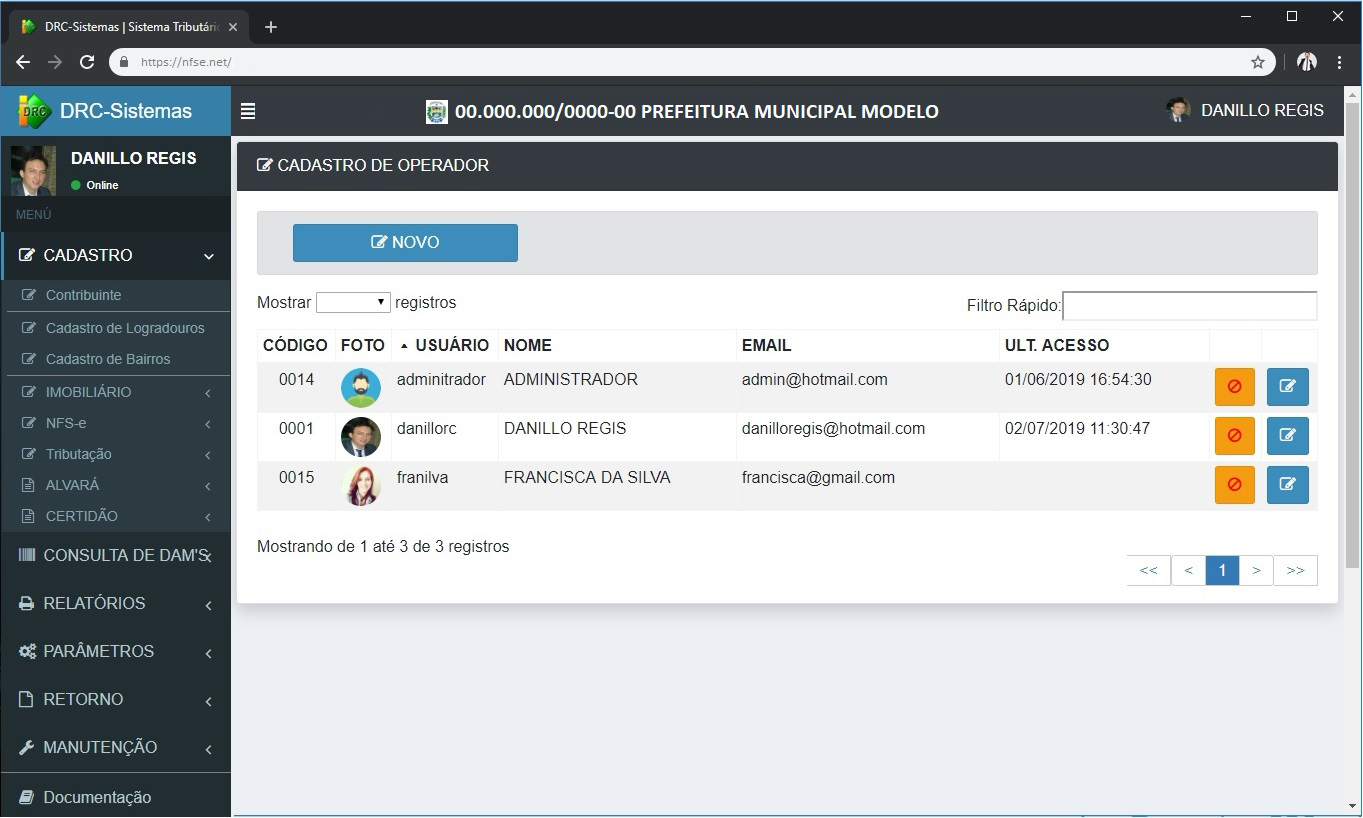
Task: Edit the adminitrador operator record
Action: (1287, 387)
